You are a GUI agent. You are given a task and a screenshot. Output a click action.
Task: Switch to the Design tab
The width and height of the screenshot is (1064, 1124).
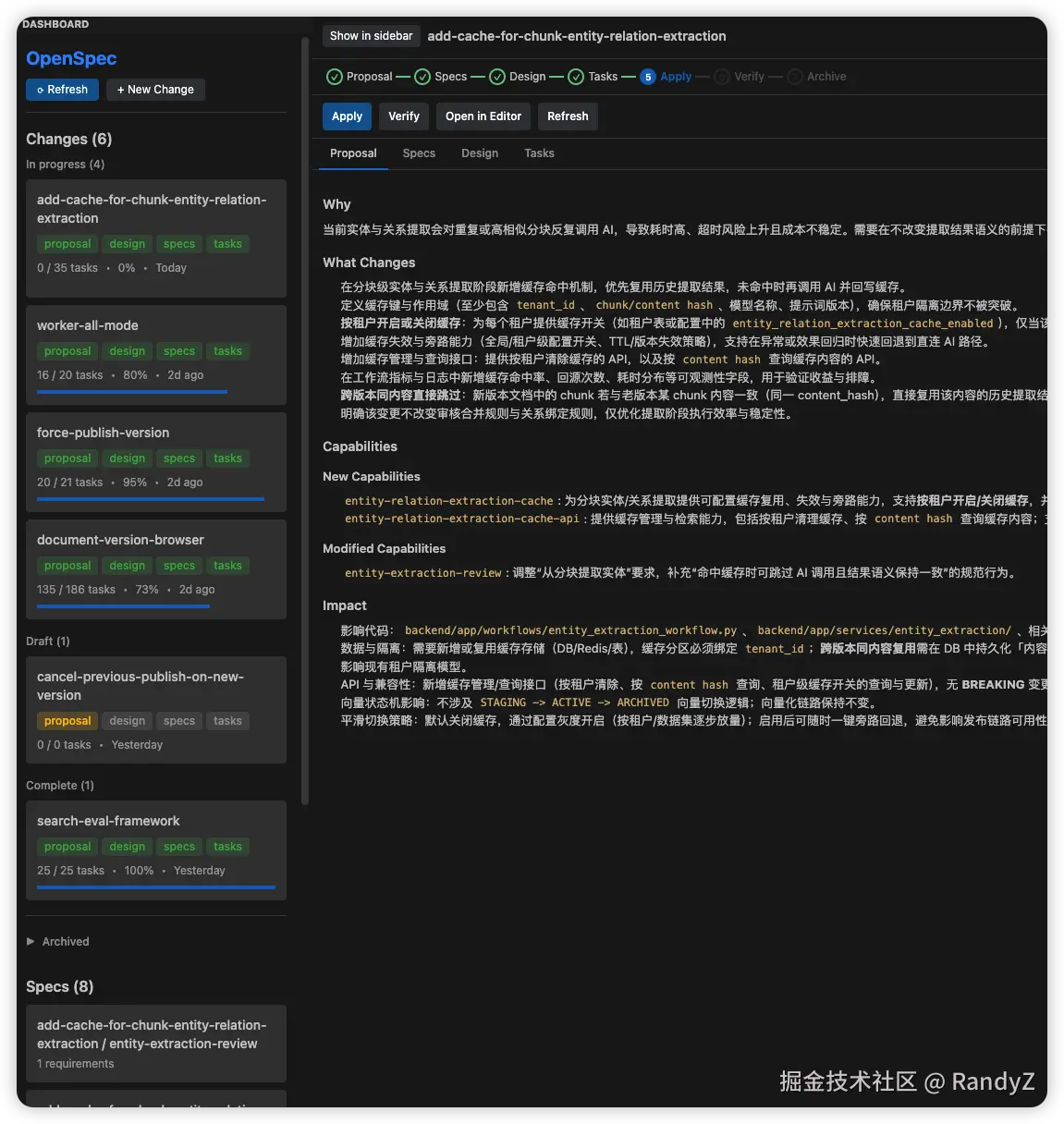point(480,153)
